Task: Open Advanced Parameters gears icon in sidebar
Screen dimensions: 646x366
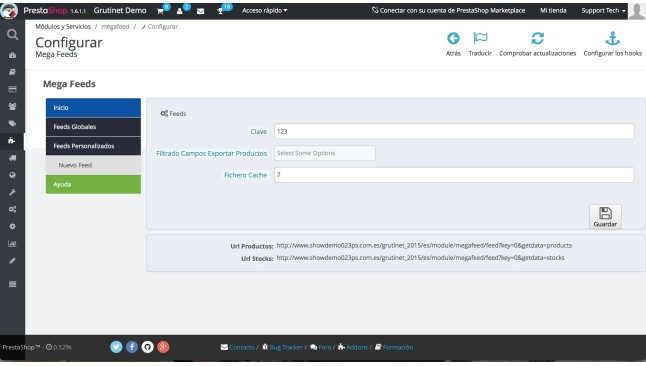Action: pos(12,209)
